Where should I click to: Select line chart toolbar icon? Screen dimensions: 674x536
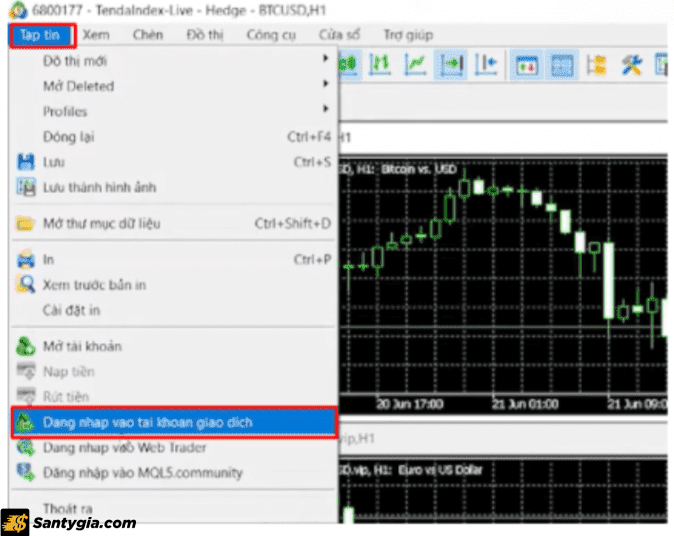pos(415,64)
